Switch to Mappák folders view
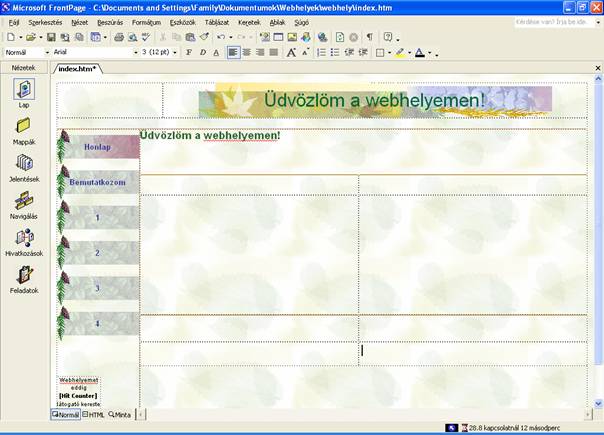The height and width of the screenshot is (435, 604). (24, 126)
